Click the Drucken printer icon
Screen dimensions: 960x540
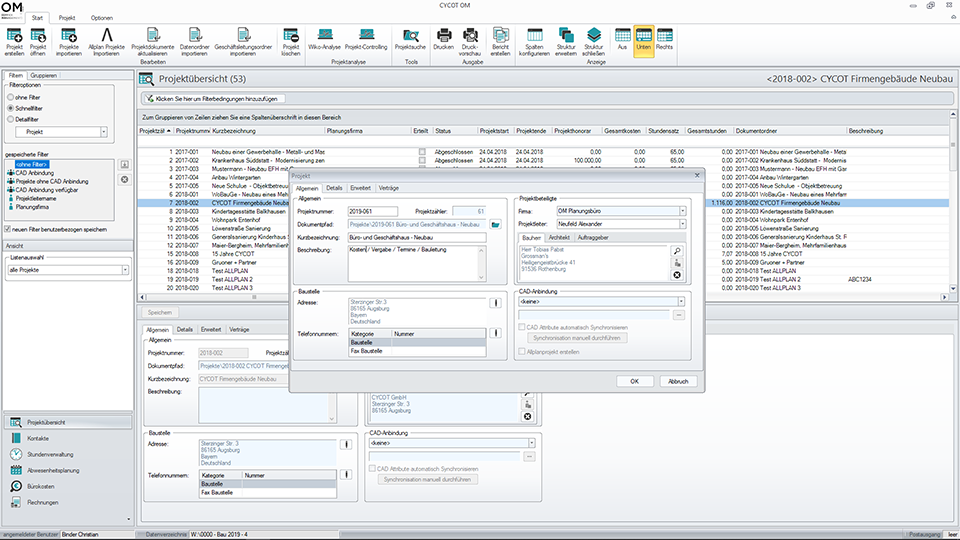(x=444, y=37)
